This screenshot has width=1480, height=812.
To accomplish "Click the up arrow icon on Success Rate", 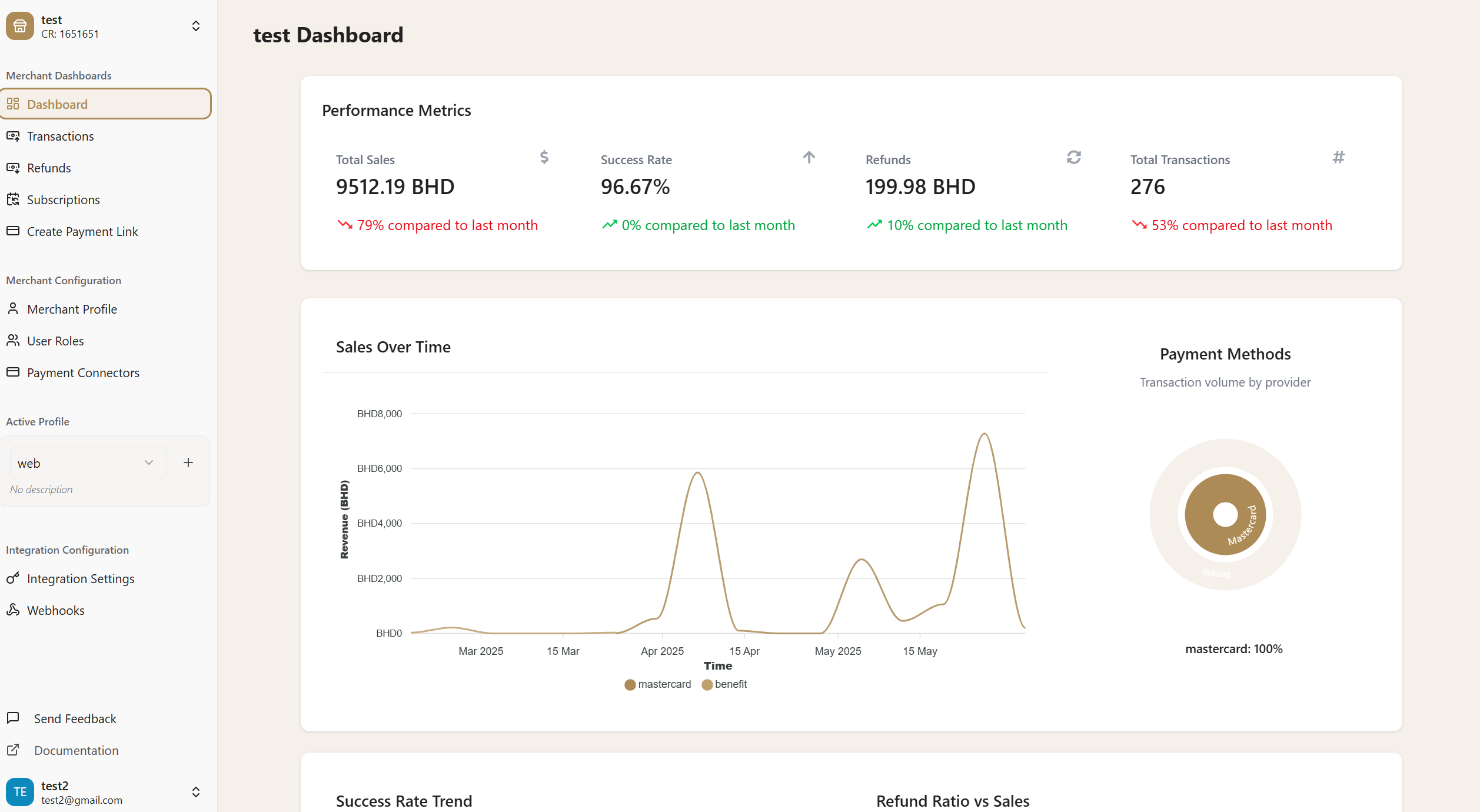I will point(809,157).
